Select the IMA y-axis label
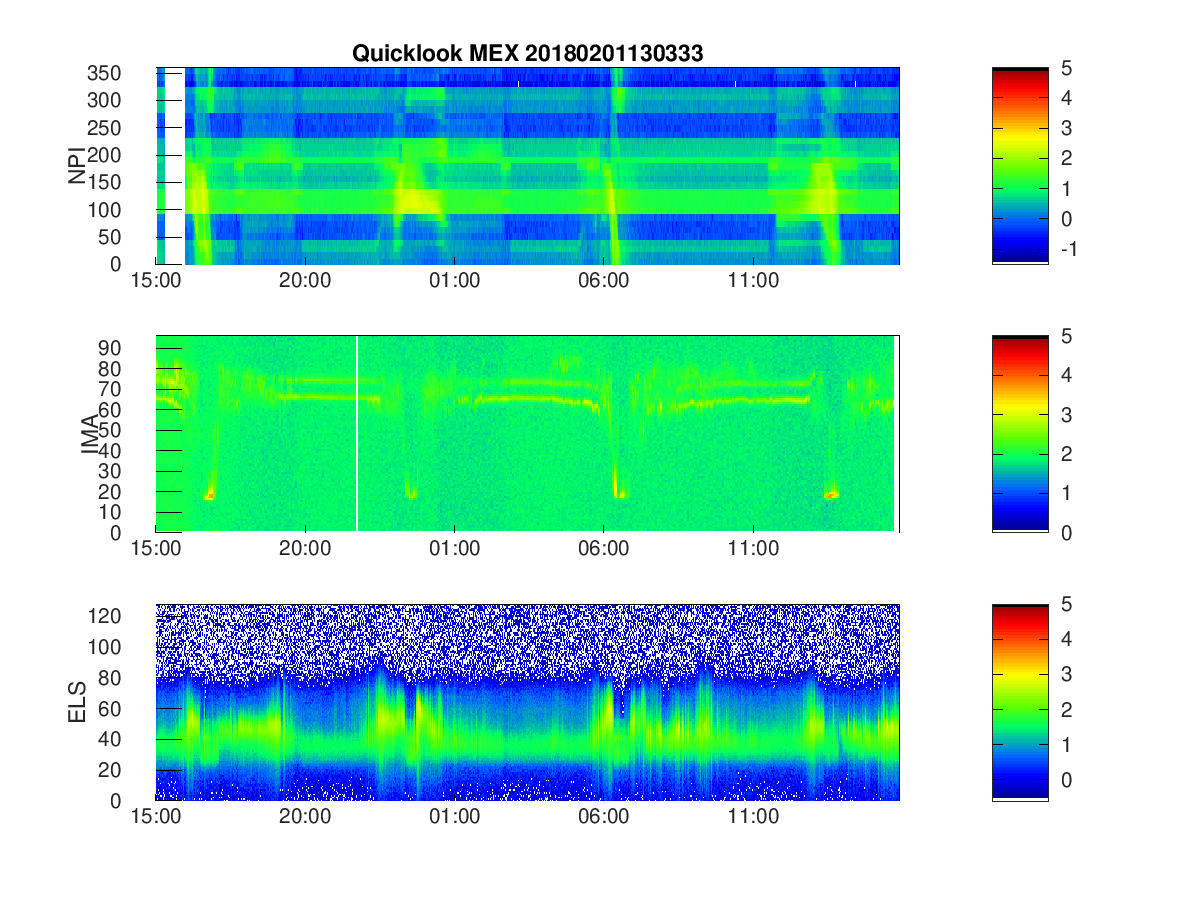1200x900 pixels. click(90, 434)
